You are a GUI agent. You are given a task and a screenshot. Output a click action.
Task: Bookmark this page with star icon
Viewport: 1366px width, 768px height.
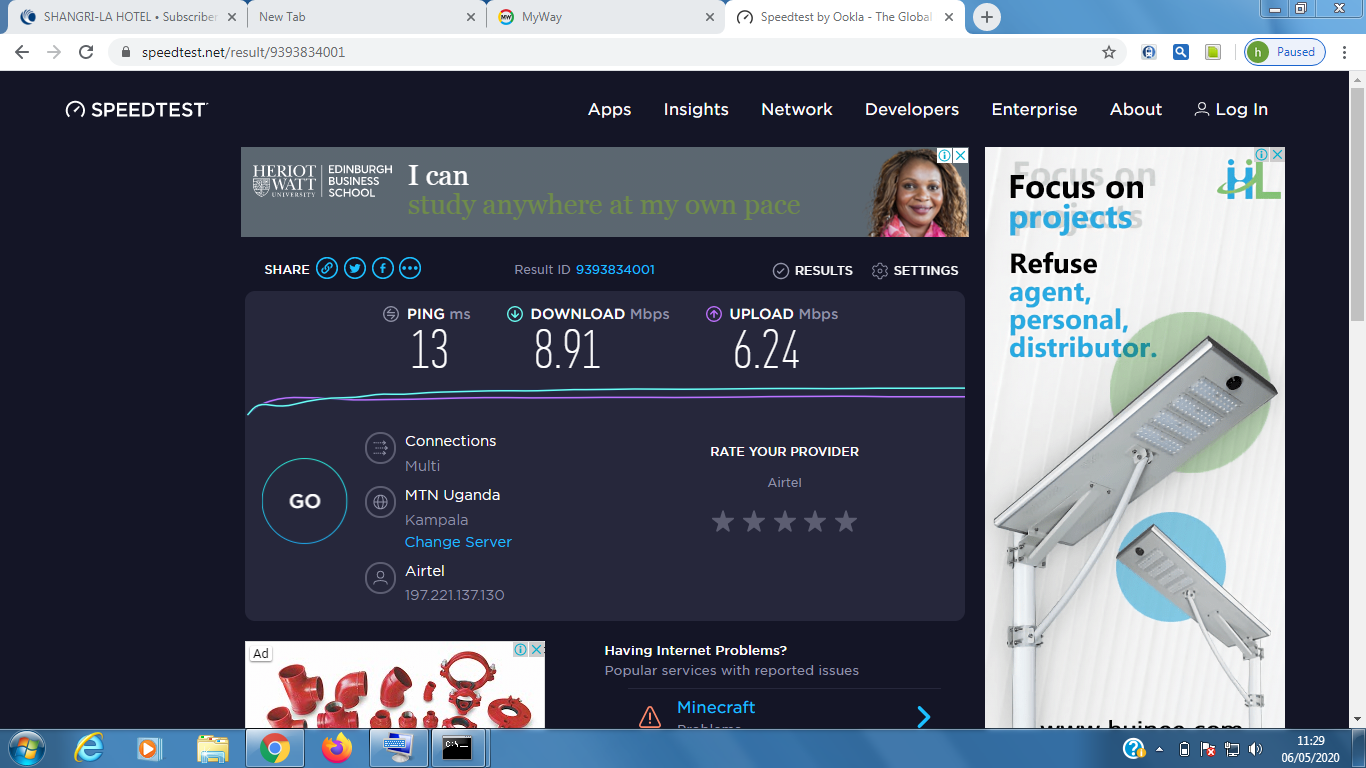click(1109, 52)
